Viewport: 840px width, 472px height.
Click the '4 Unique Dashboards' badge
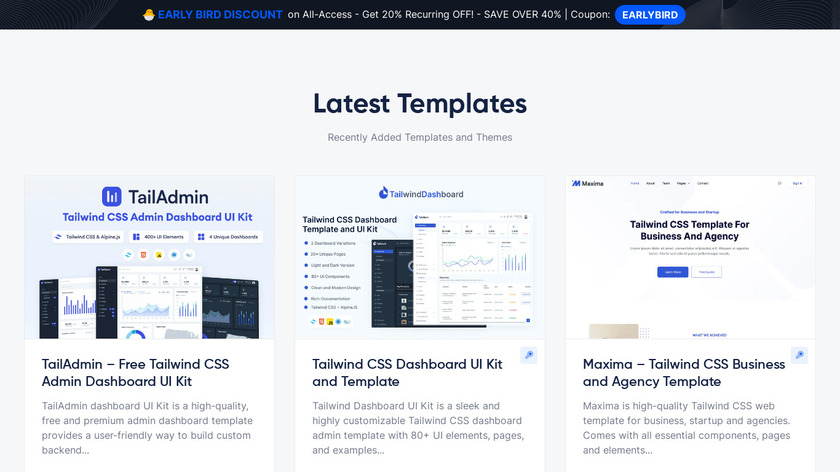coord(228,237)
